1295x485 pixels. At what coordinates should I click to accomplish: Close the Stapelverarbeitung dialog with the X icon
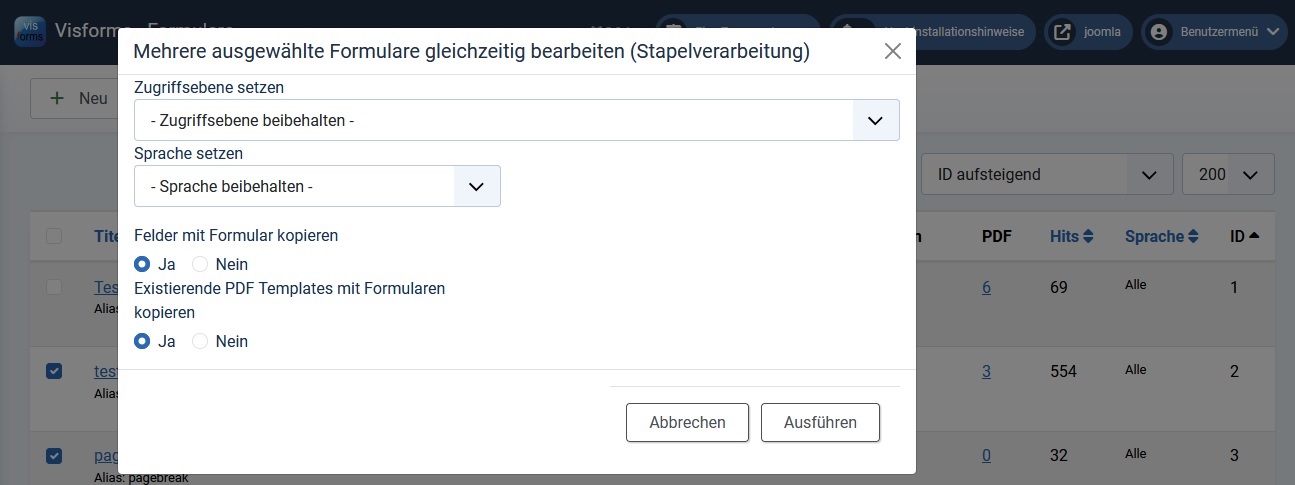click(893, 52)
